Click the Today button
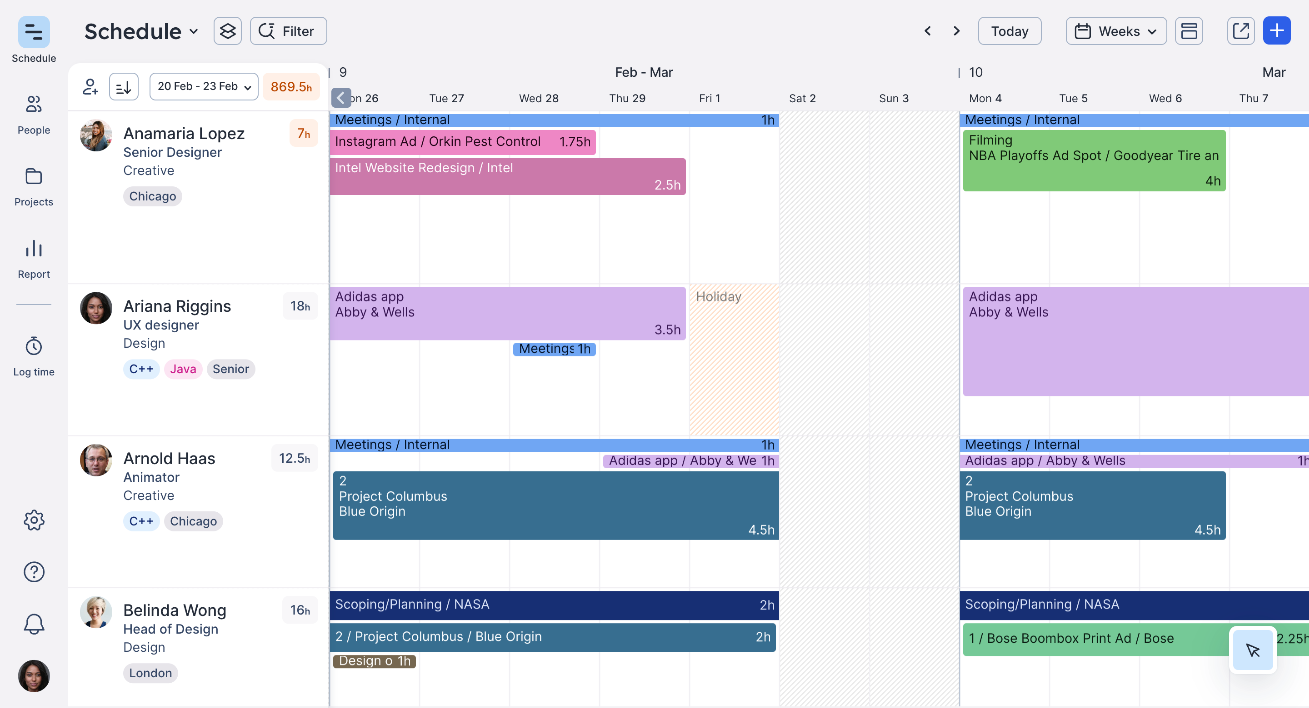The image size is (1309, 708). point(1009,31)
